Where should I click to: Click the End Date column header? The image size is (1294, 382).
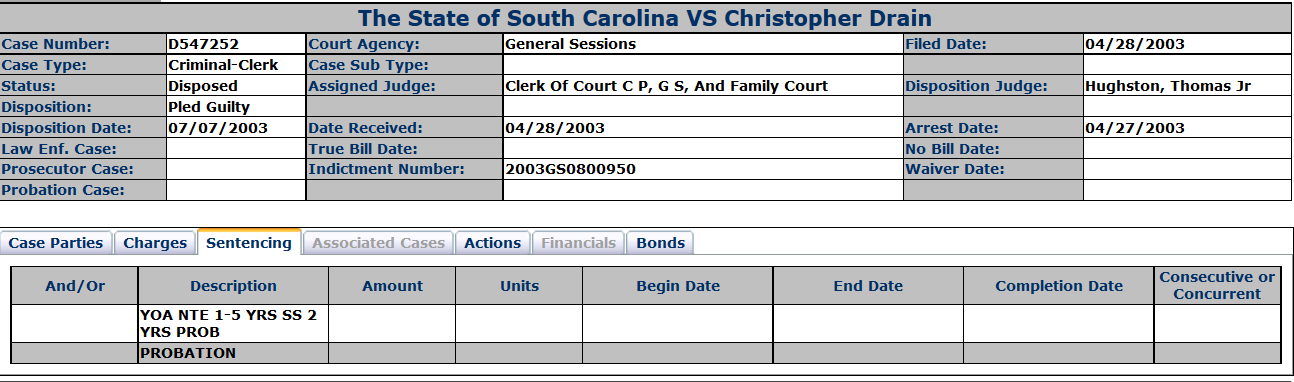click(868, 286)
